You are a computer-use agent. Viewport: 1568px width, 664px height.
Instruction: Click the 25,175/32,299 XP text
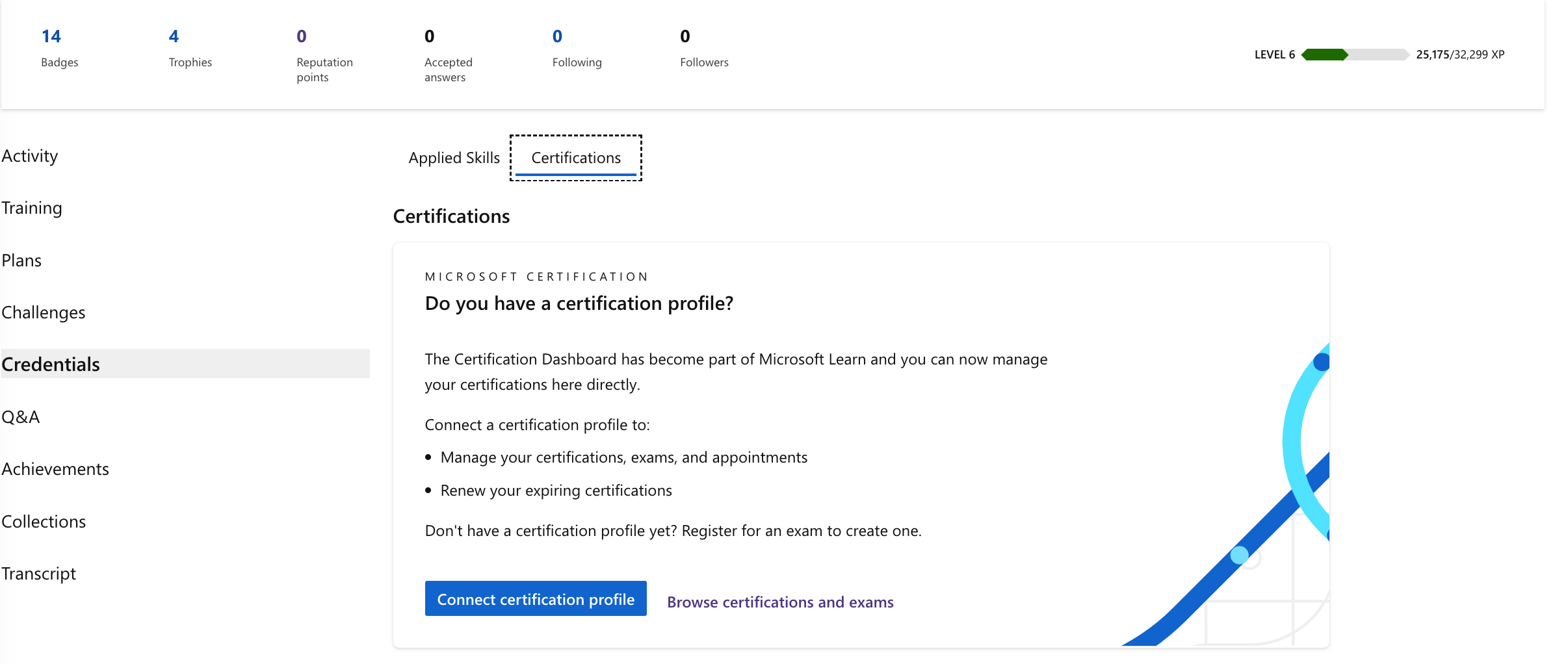point(1460,55)
